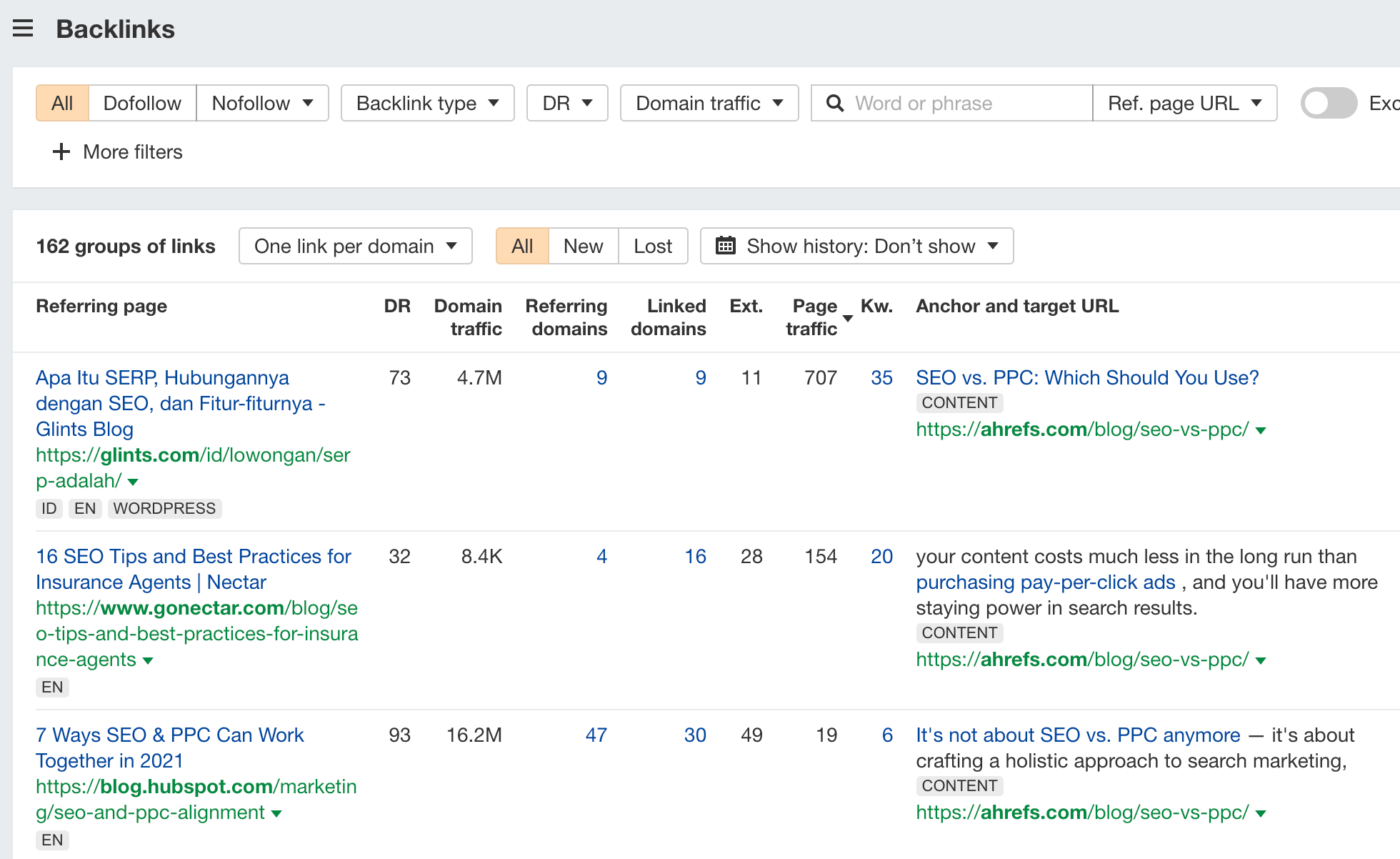The width and height of the screenshot is (1400, 859).
Task: Switch to the Dofollow filter tab
Action: tap(142, 103)
